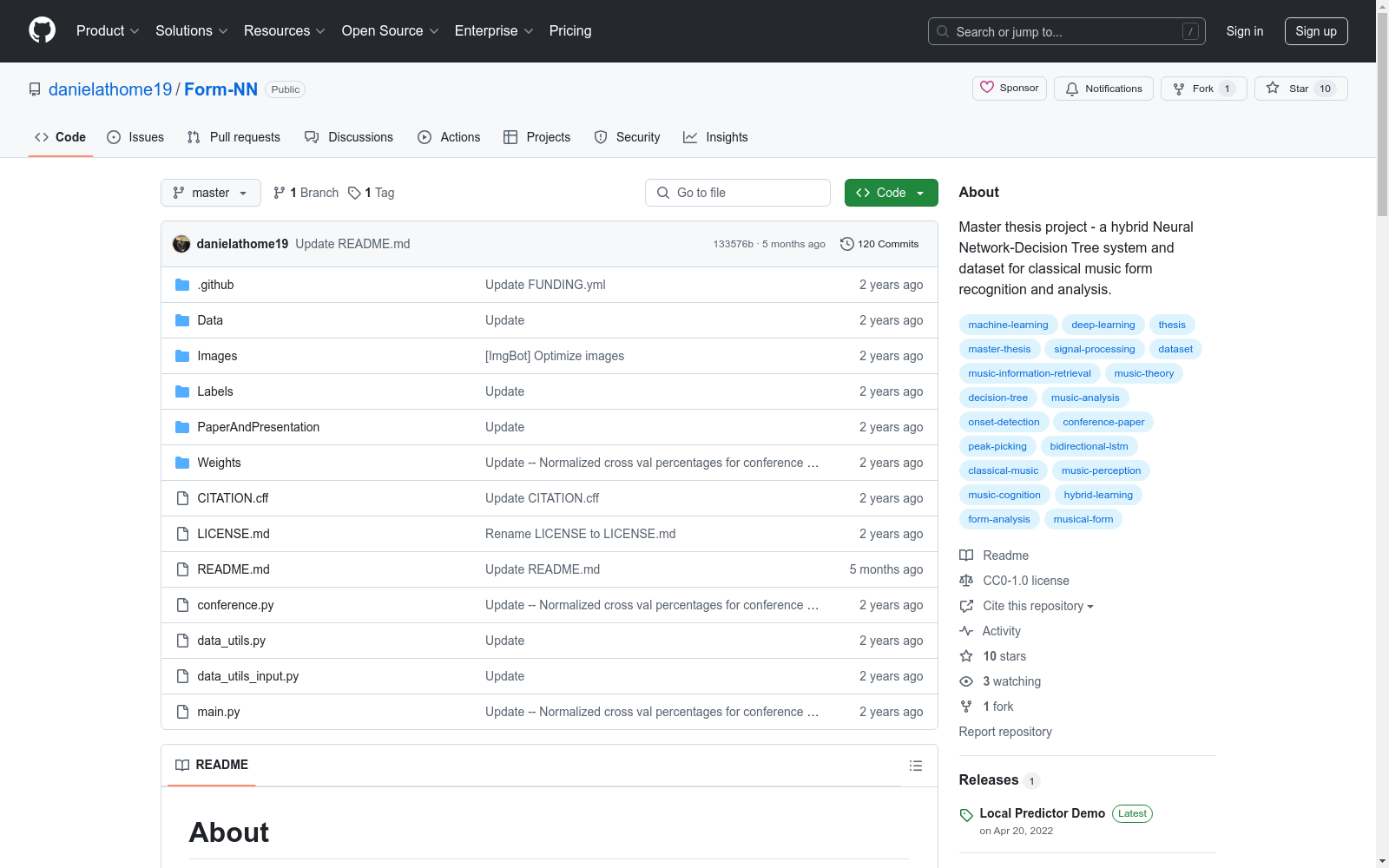Open the Pricing link
This screenshot has height=868, width=1389.
pos(570,30)
